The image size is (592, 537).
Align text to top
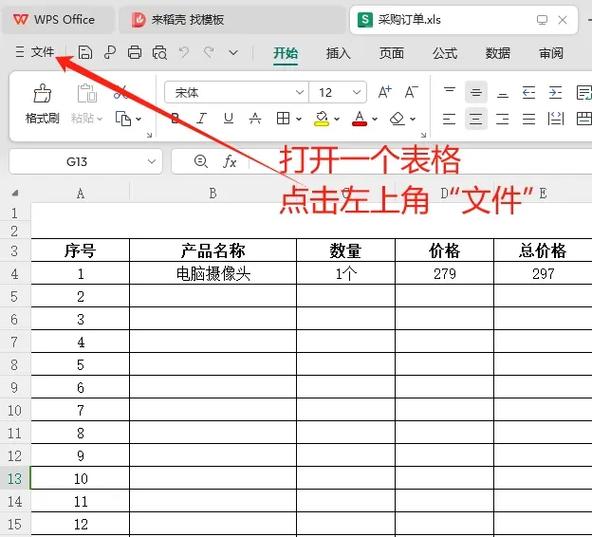coord(449,92)
